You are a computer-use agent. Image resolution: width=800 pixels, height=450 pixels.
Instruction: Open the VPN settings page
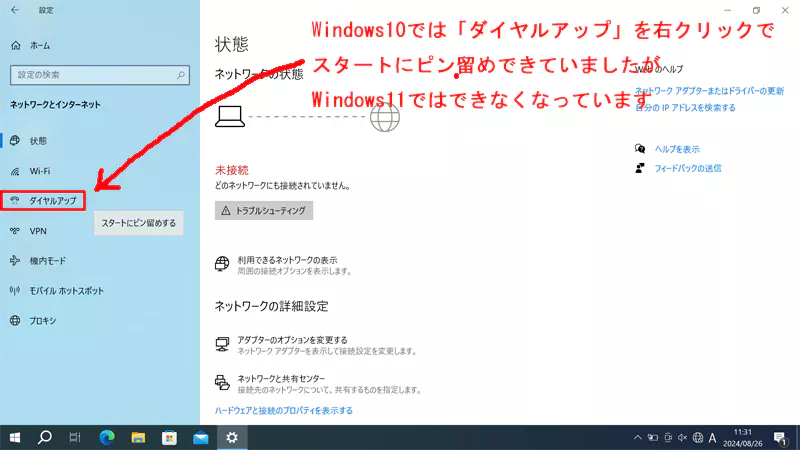(x=38, y=231)
